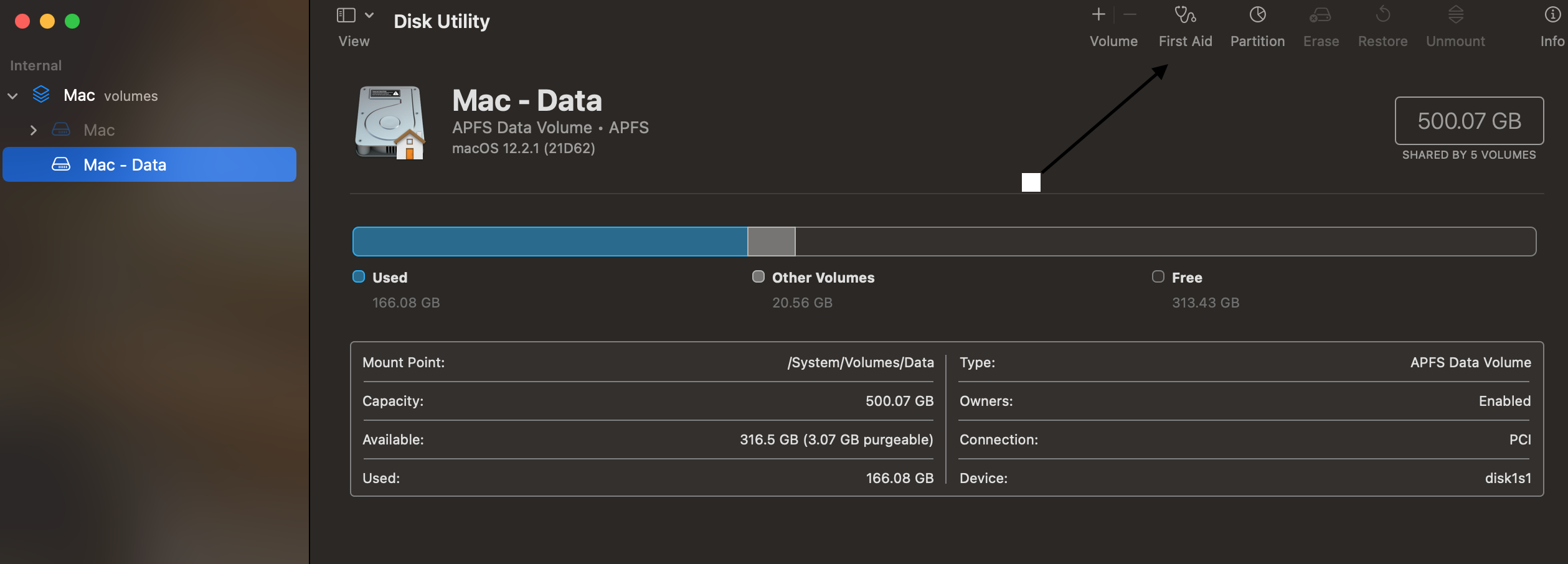Viewport: 1568px width, 564px height.
Task: Click the blue used storage bar segment
Action: 550,242
